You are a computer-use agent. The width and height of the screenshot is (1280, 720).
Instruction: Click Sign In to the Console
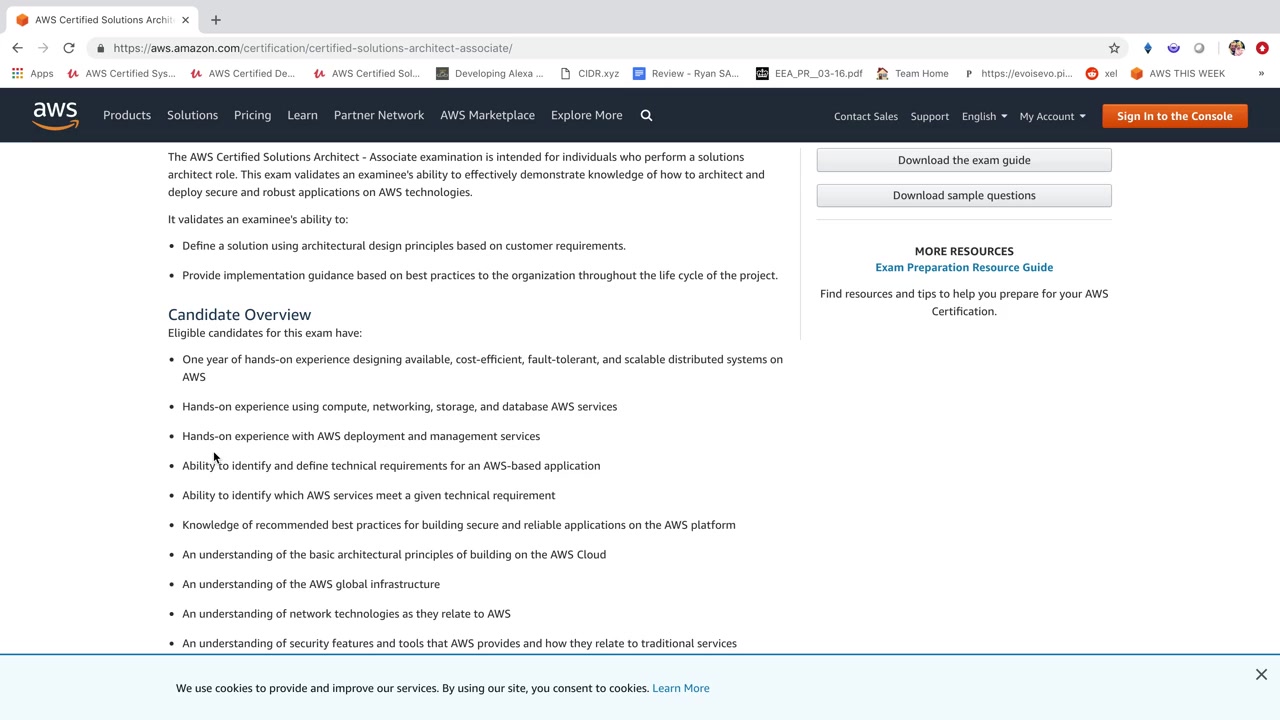(1175, 116)
